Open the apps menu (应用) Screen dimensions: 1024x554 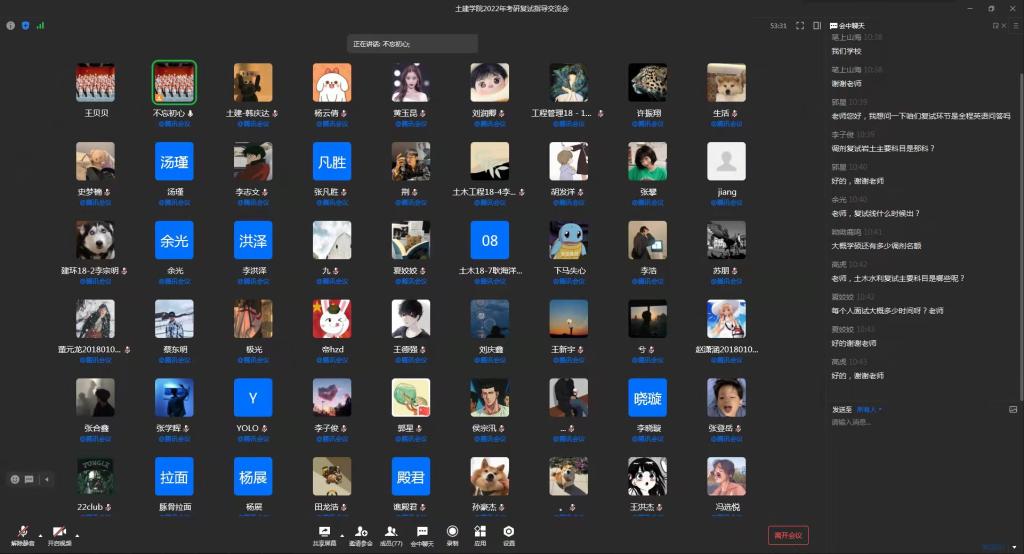(480, 534)
